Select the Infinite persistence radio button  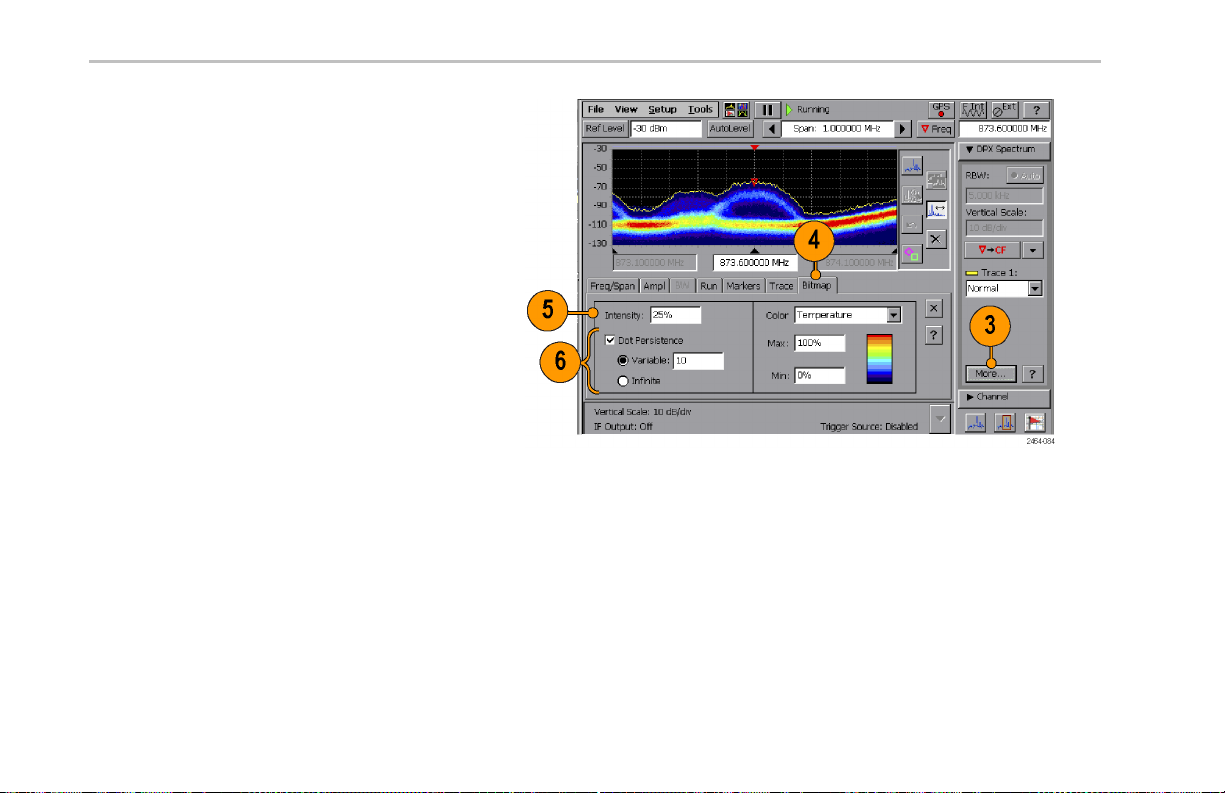[x=623, y=381]
